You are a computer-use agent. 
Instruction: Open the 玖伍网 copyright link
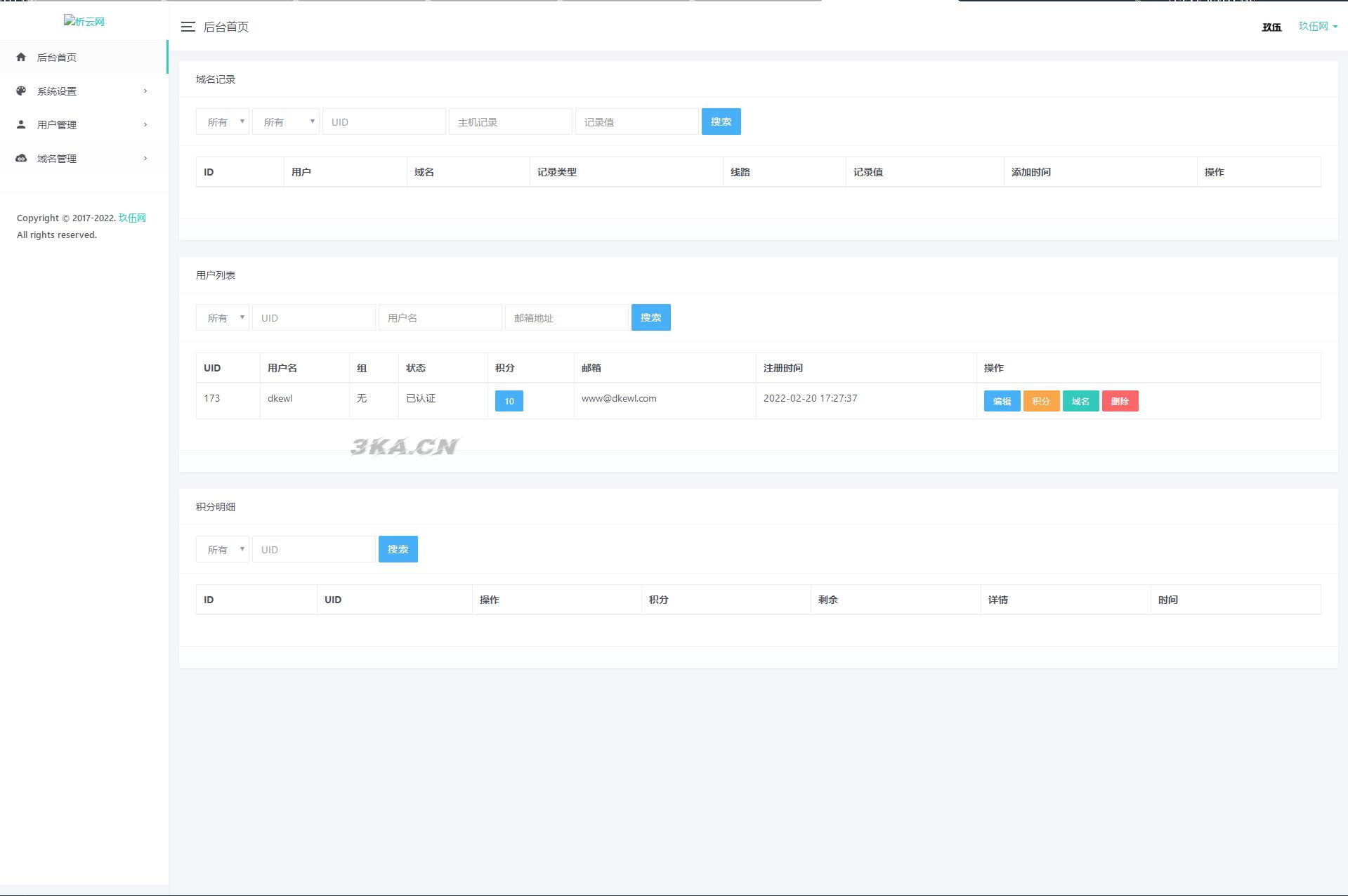pyautogui.click(x=132, y=218)
